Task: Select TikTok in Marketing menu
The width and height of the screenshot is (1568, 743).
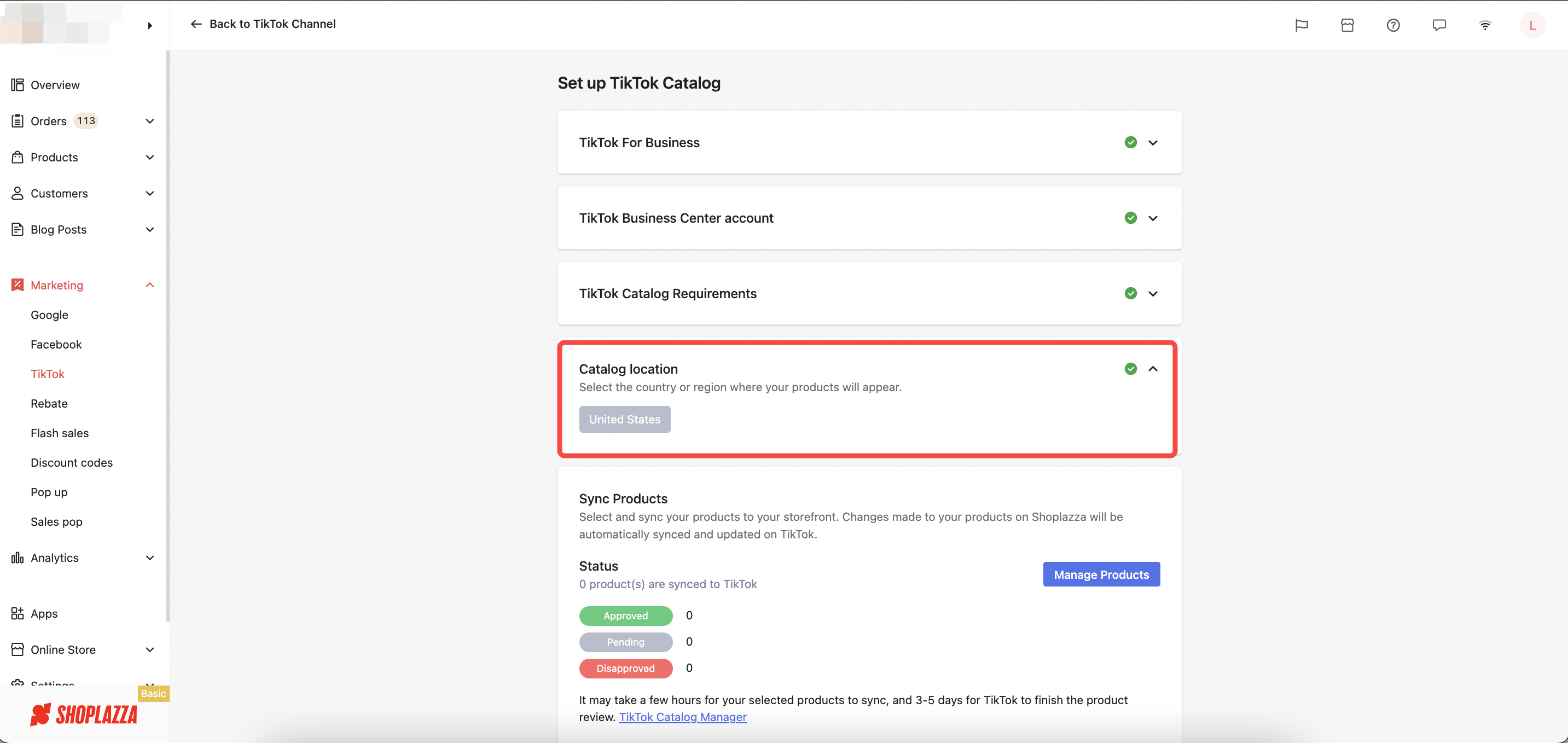Action: pos(48,374)
